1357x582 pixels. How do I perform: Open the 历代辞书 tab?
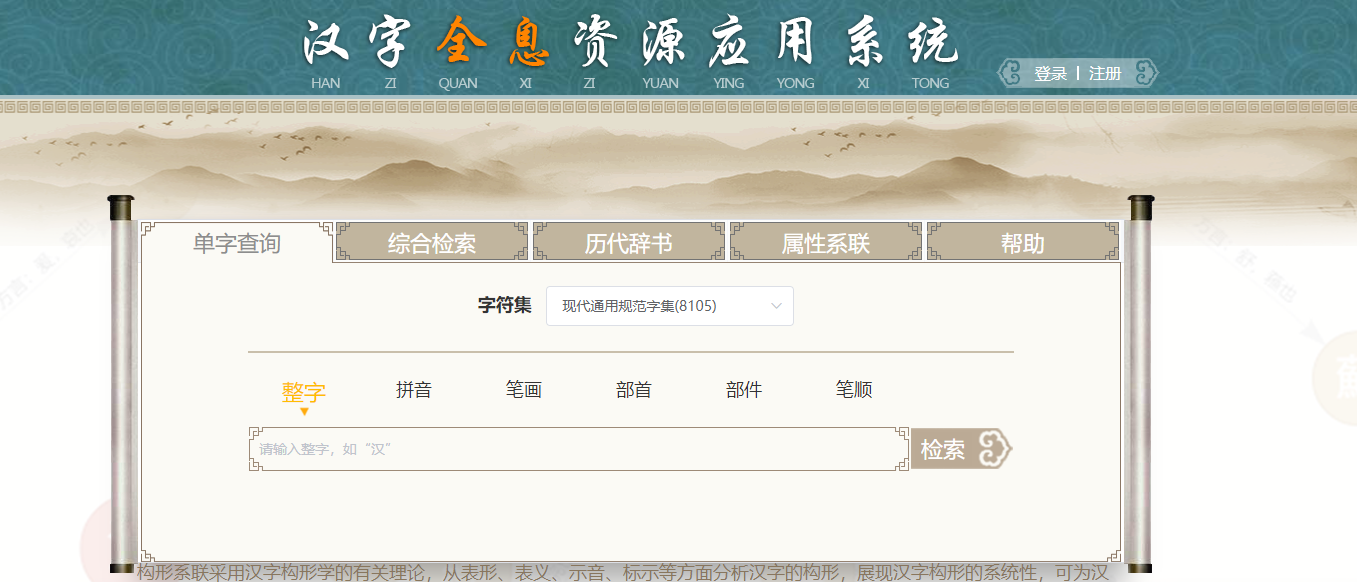pos(628,243)
